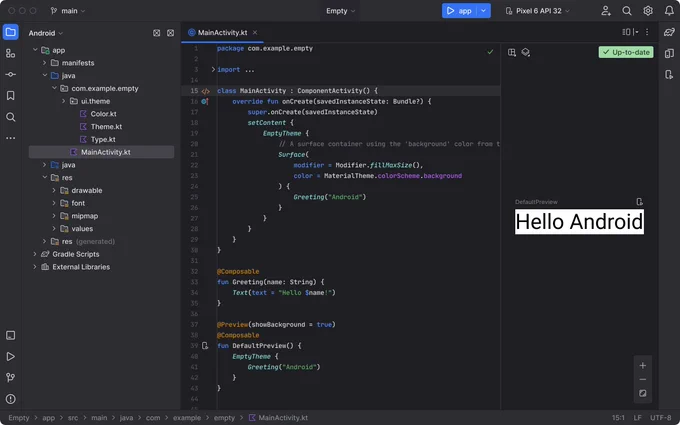Open IDE settings gear icon

click(648, 11)
